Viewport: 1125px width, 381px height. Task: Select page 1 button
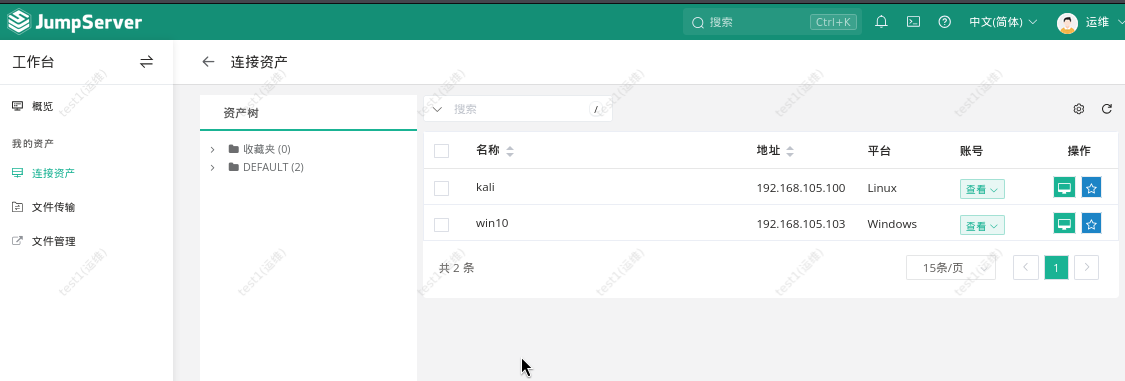[x=1056, y=268]
